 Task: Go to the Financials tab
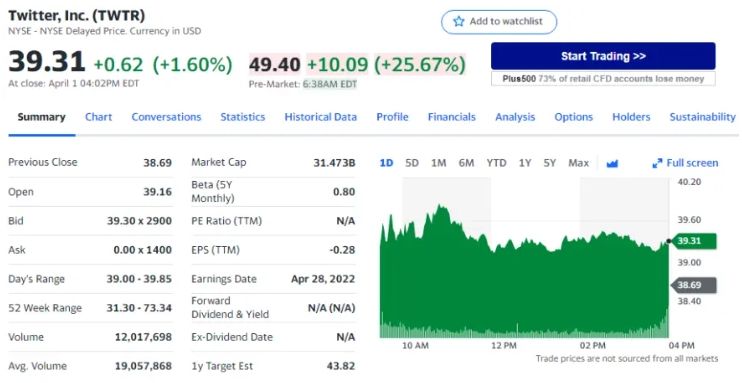pos(451,117)
